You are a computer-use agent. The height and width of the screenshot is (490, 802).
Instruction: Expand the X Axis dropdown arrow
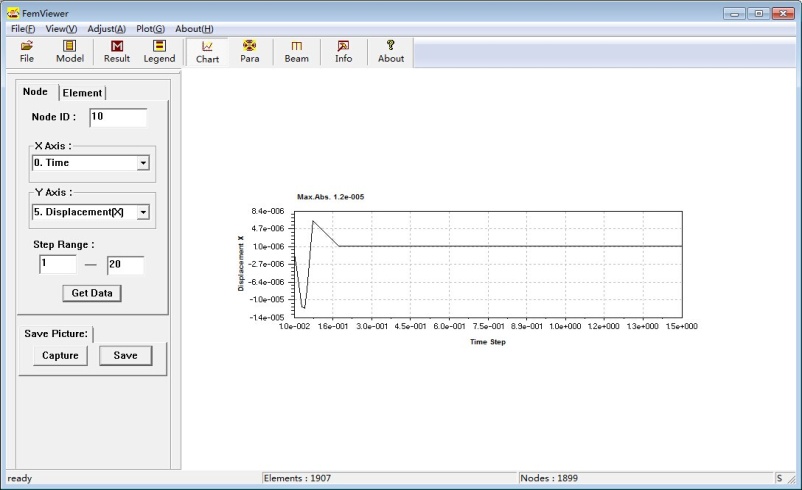143,163
